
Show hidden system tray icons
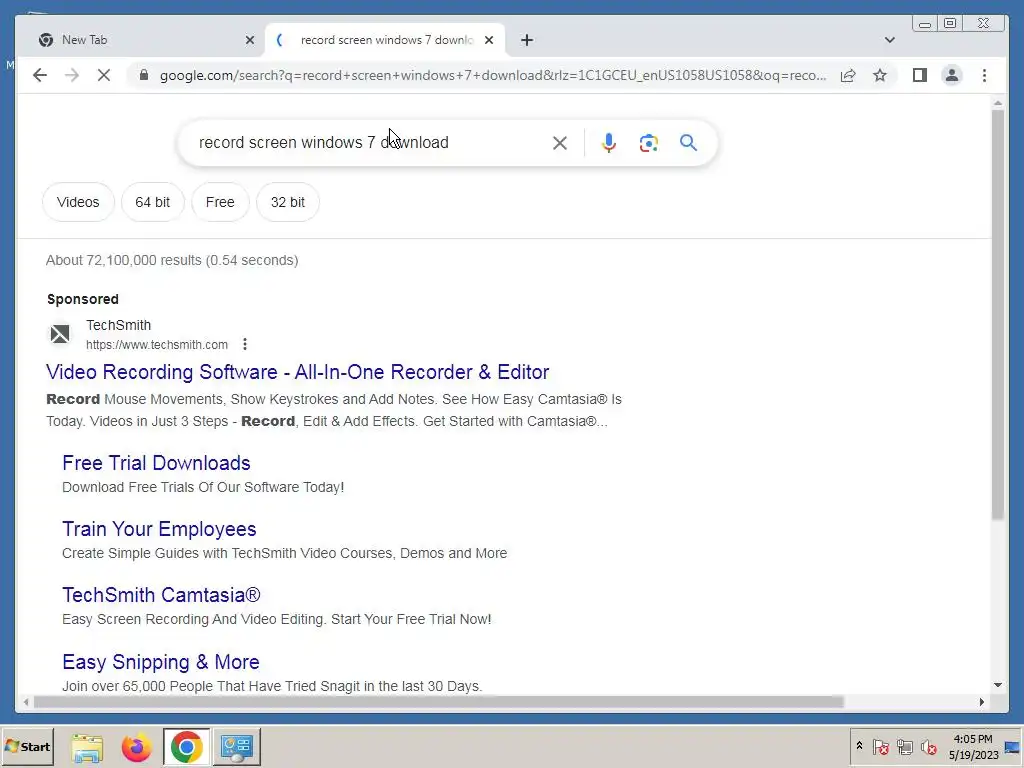coord(859,746)
